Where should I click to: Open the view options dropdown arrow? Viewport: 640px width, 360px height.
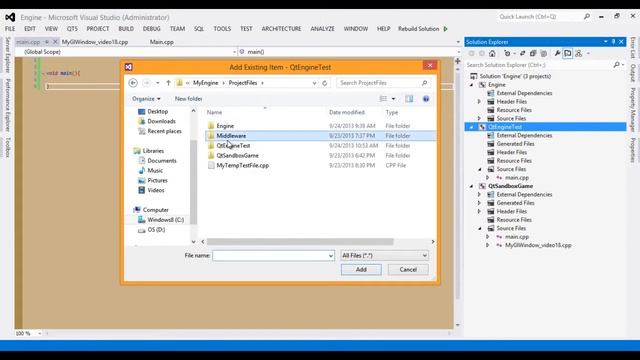coord(393,99)
